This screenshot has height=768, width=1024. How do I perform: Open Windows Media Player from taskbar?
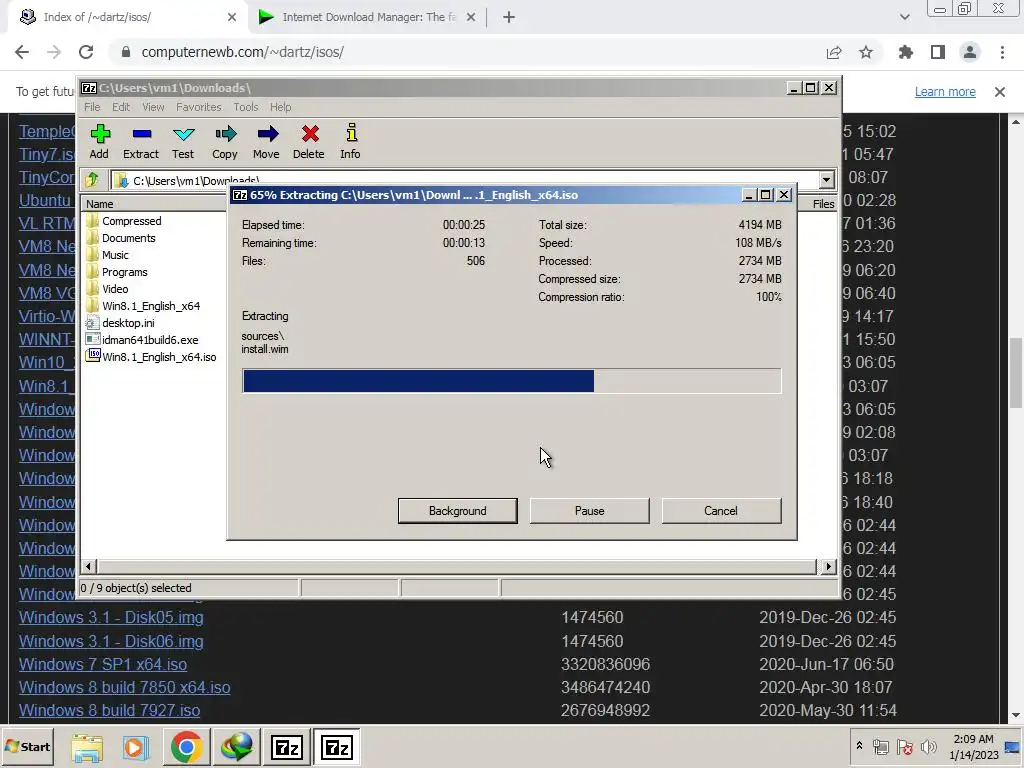click(136, 747)
